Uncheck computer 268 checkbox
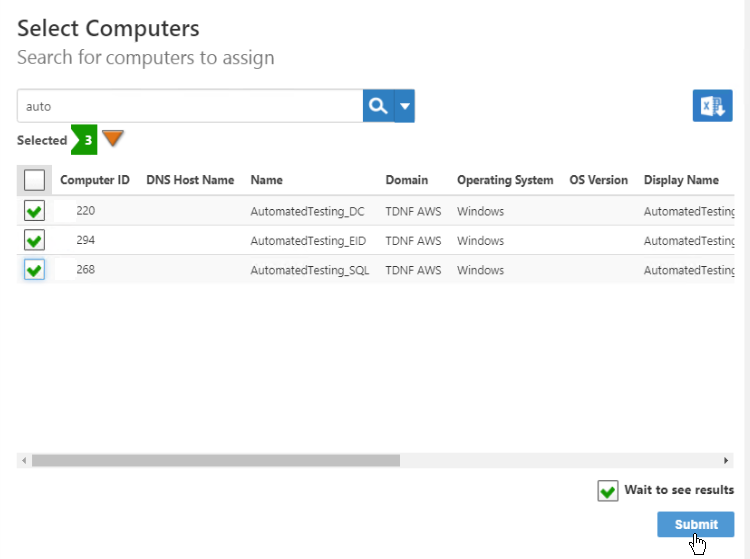 point(34,270)
